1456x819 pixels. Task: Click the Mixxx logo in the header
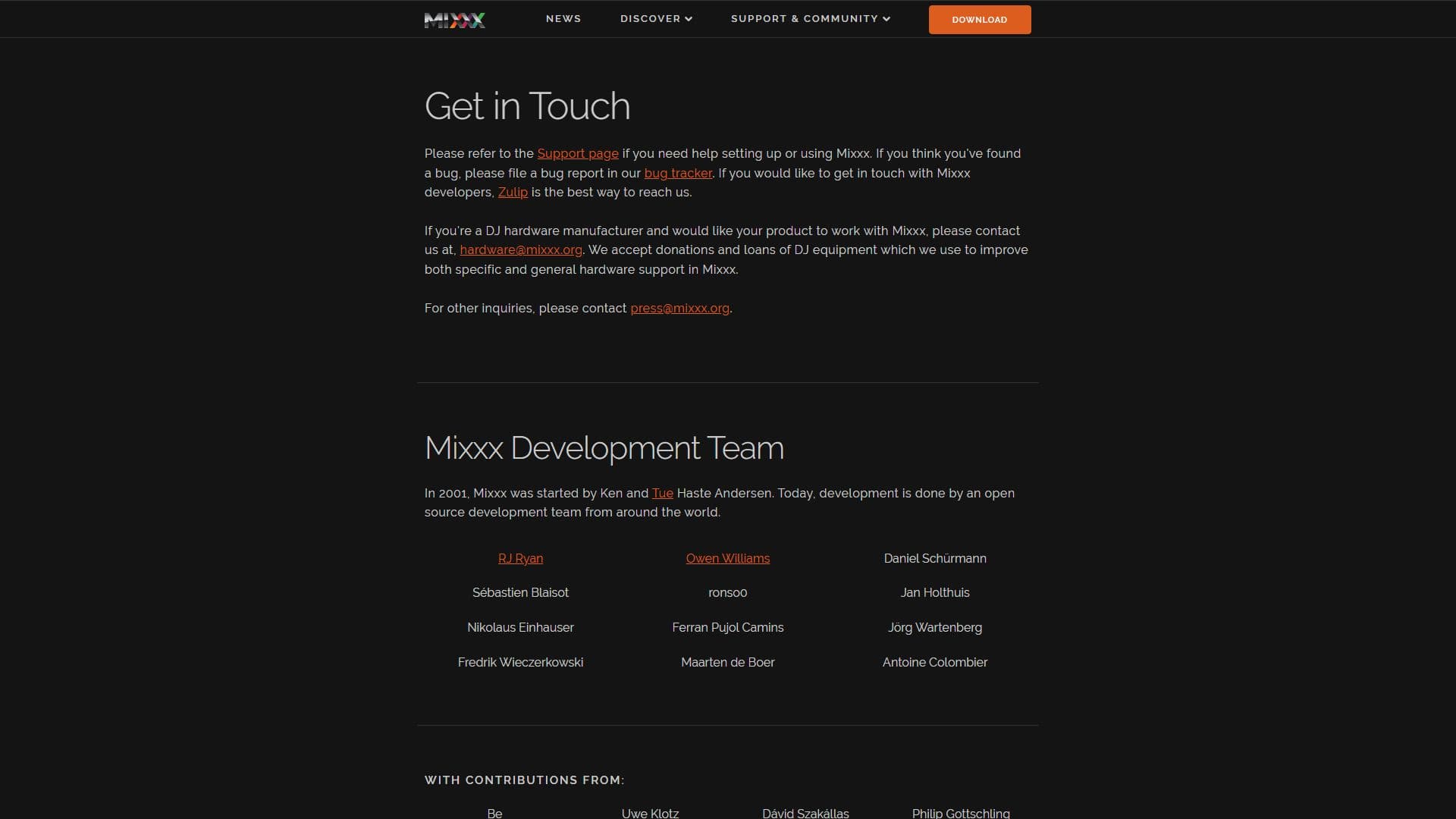[455, 20]
